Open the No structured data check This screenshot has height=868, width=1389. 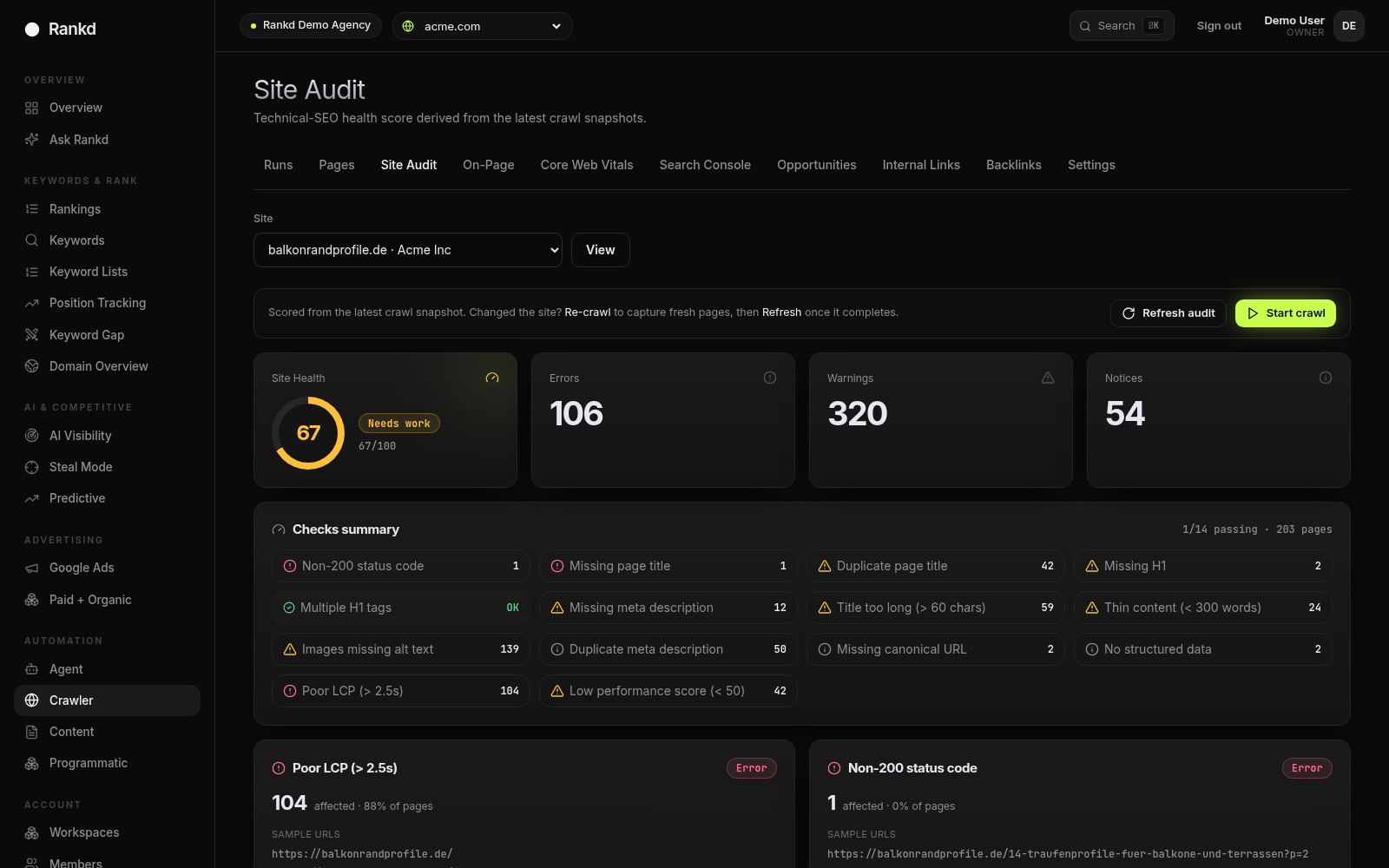point(1203,649)
